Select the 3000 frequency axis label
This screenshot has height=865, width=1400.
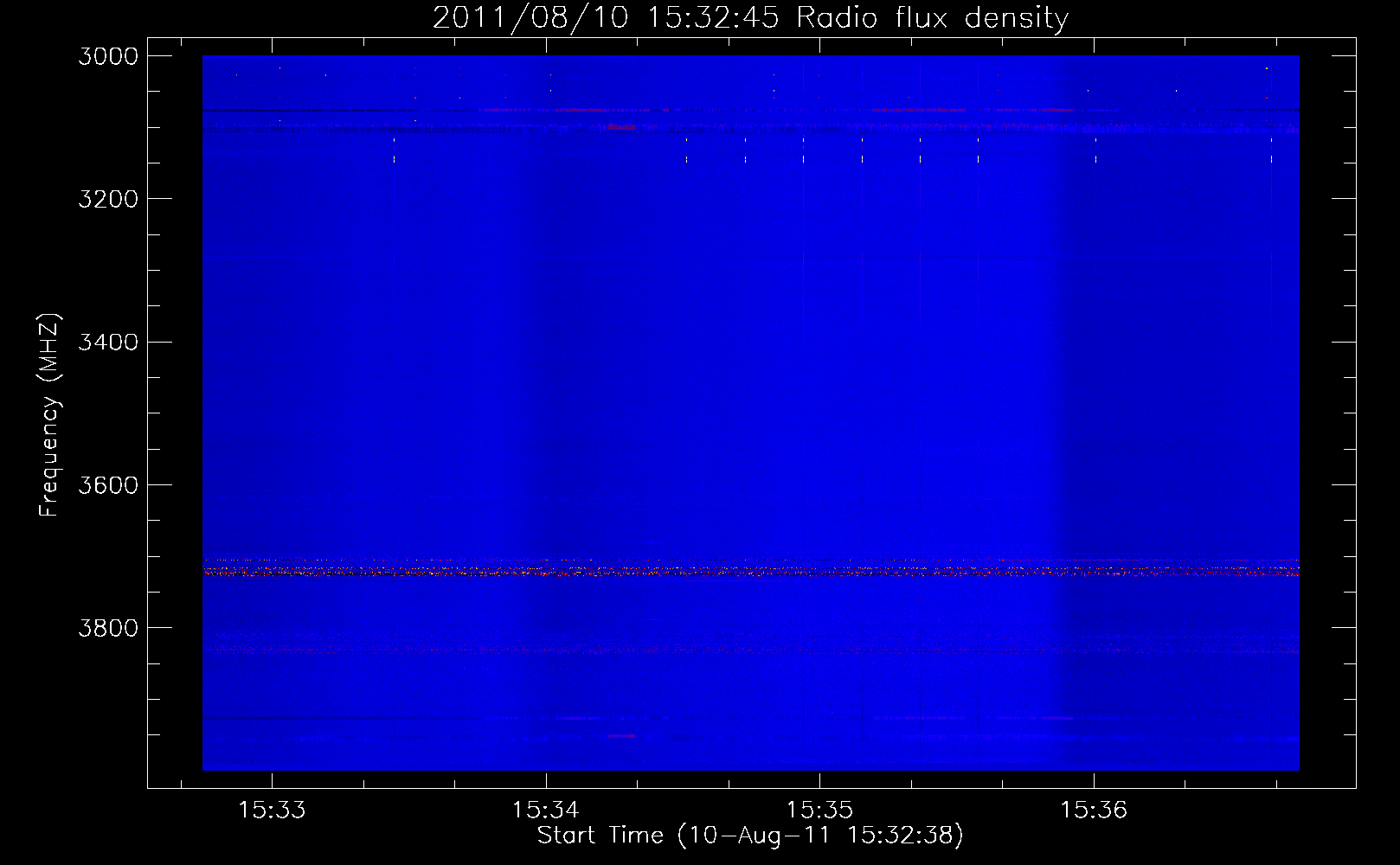(x=108, y=56)
